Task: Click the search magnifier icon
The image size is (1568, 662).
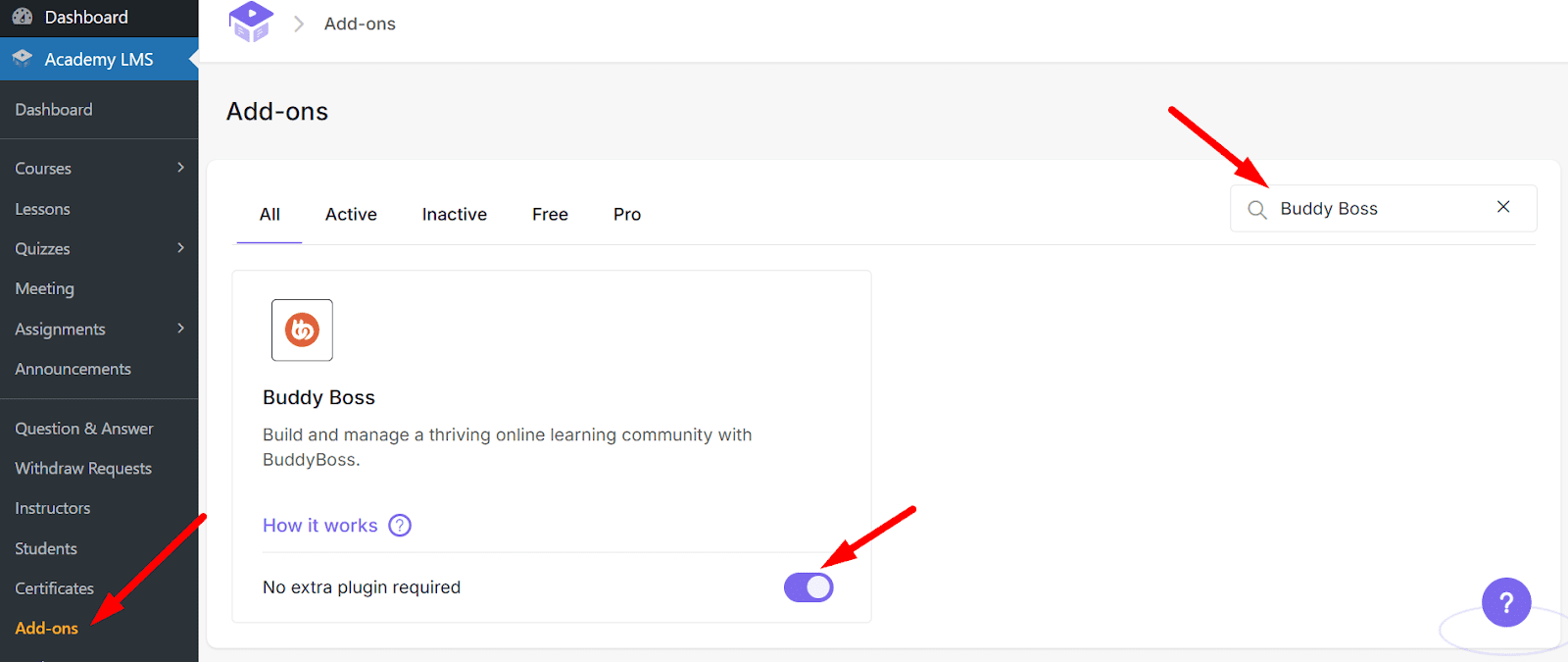Action: tap(1257, 209)
